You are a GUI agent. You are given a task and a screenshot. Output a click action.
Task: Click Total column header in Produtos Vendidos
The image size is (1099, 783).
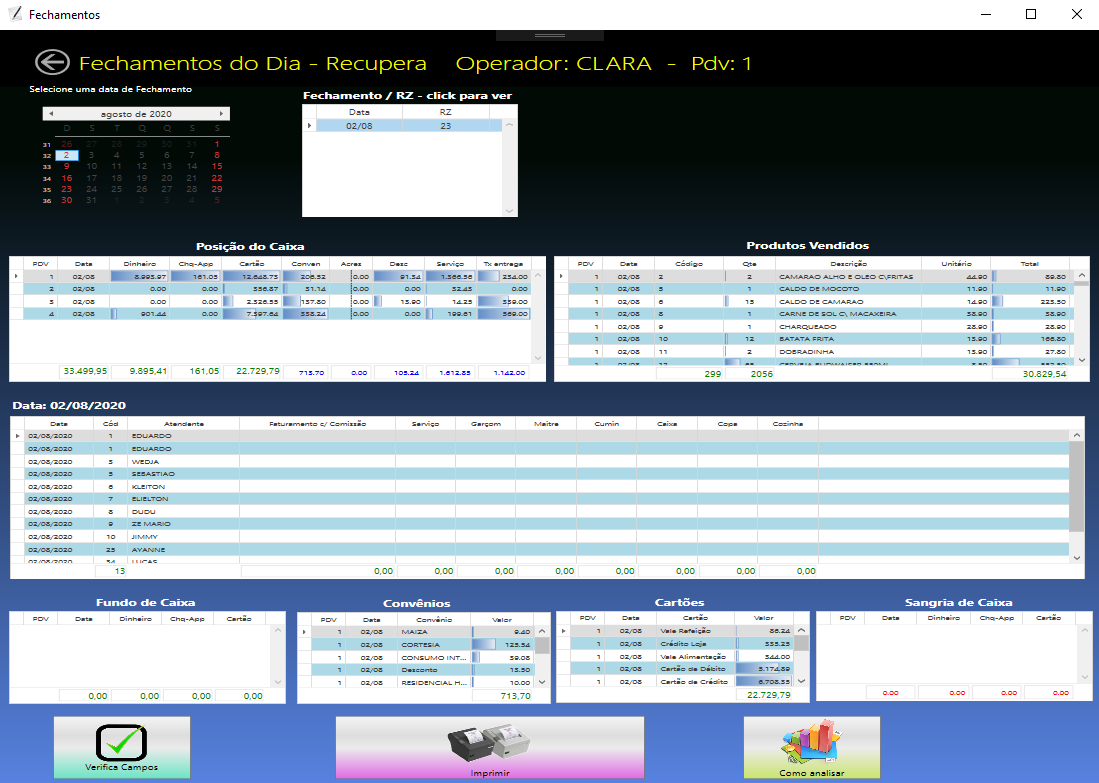[x=1030, y=264]
